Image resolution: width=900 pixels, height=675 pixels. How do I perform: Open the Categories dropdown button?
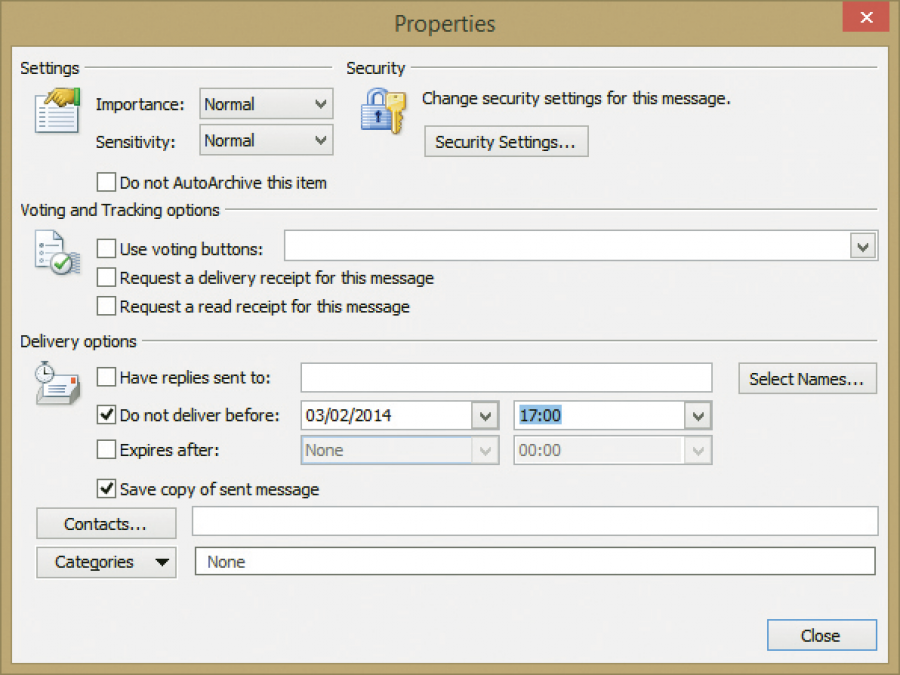click(x=106, y=562)
